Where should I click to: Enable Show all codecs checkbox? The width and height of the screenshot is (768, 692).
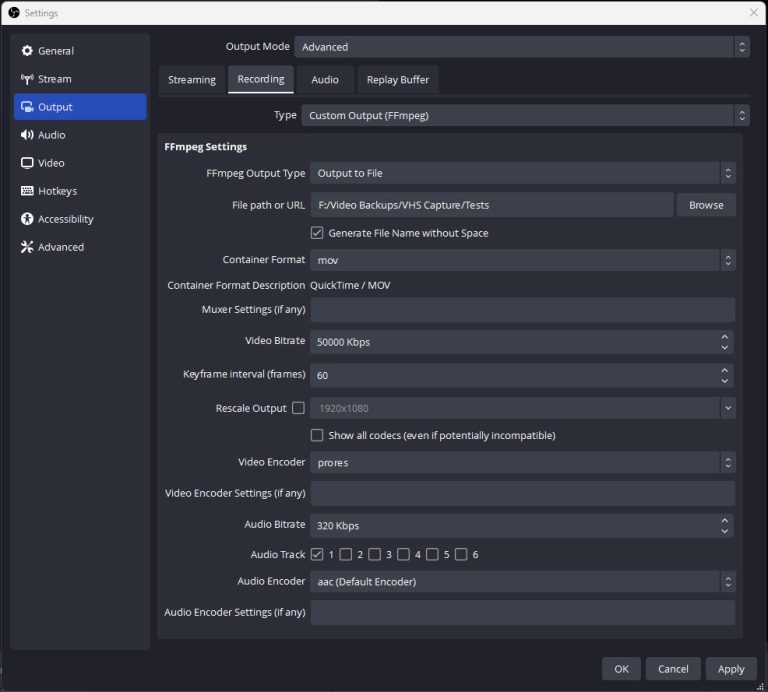tap(317, 435)
